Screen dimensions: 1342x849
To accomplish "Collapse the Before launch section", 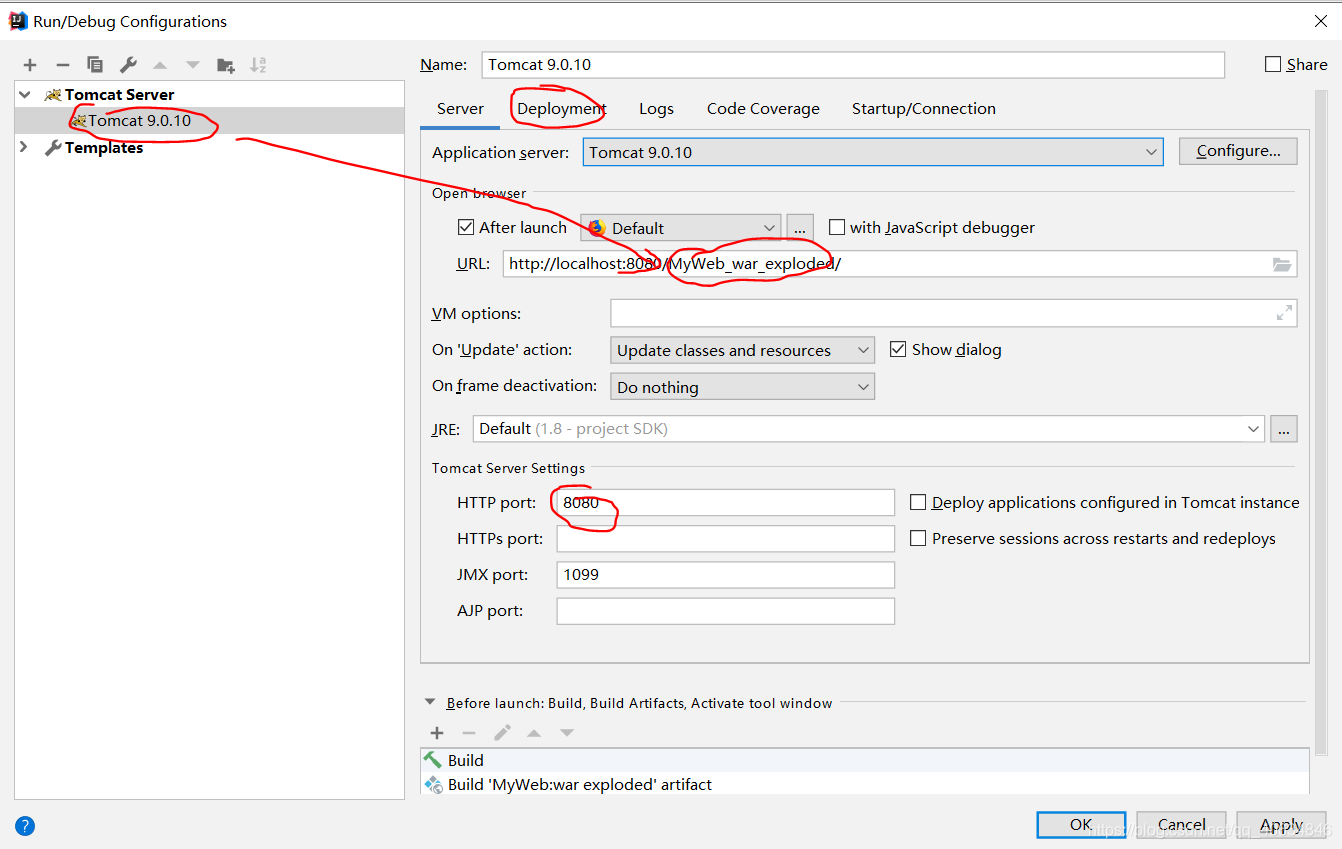I will click(x=430, y=702).
